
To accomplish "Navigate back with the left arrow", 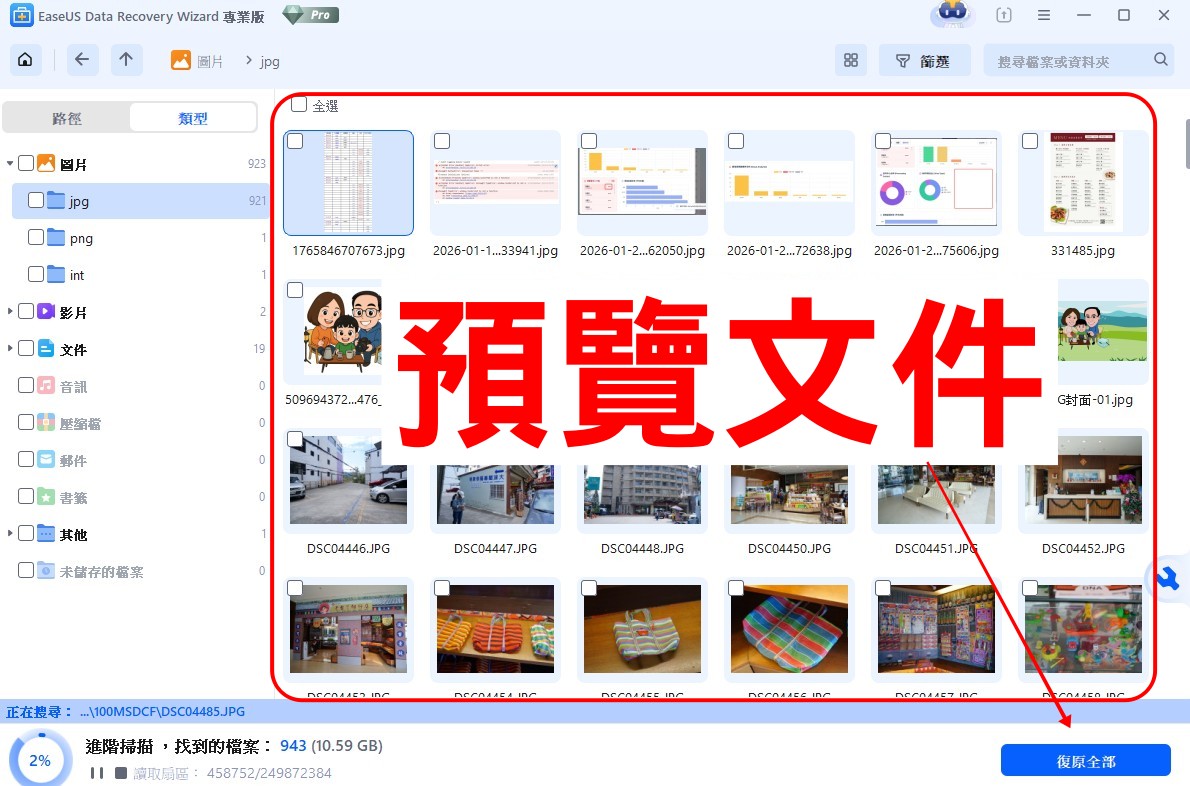I will (82, 60).
